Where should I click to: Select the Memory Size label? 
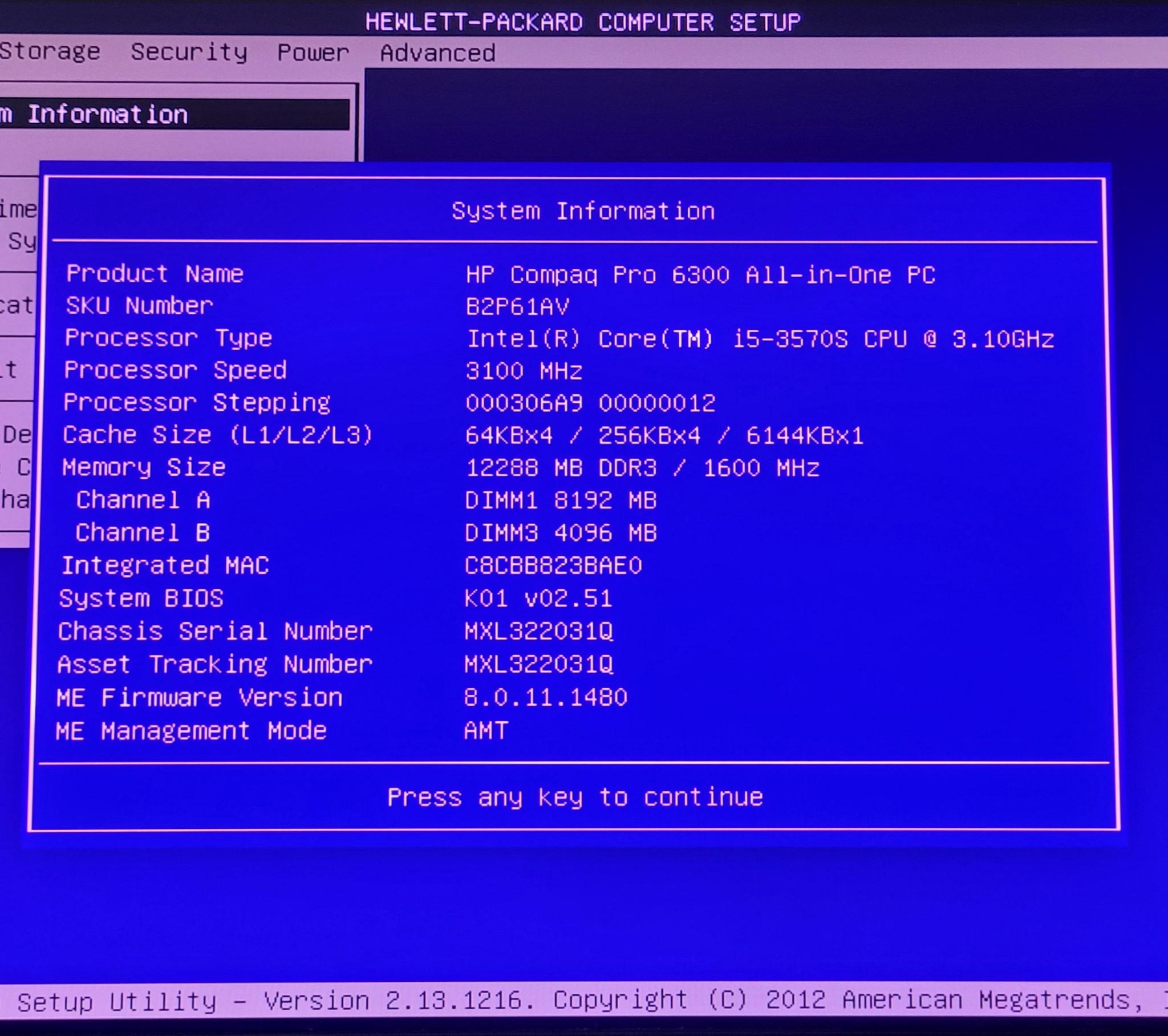coord(144,468)
